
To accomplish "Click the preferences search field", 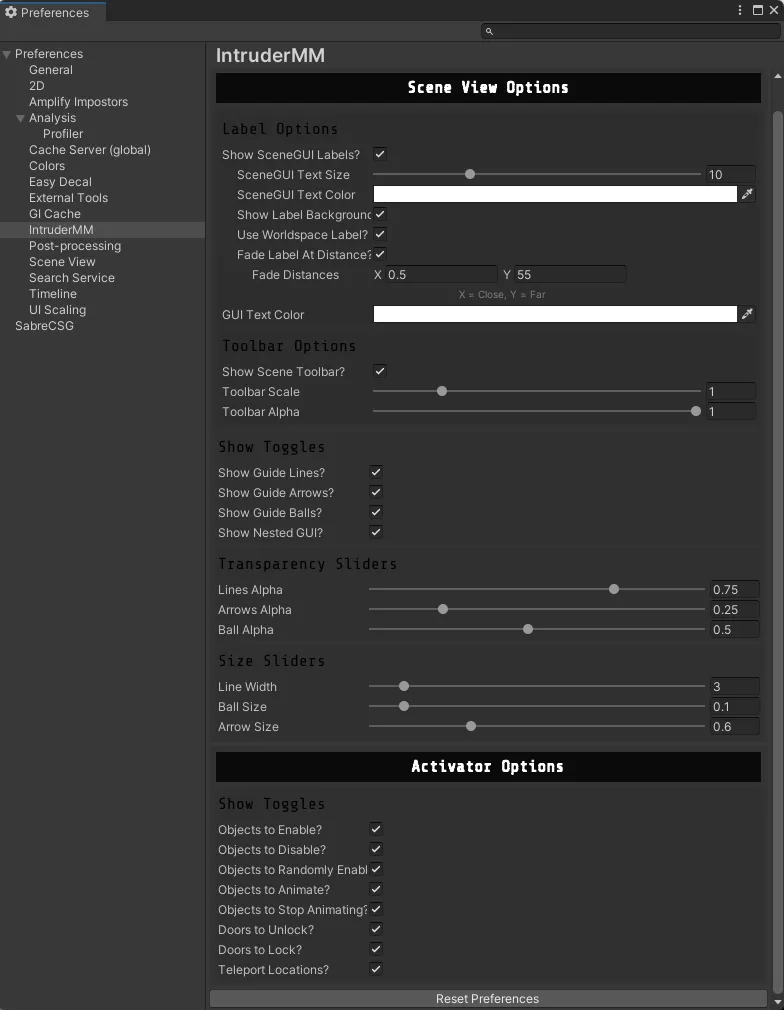I will [x=631, y=31].
